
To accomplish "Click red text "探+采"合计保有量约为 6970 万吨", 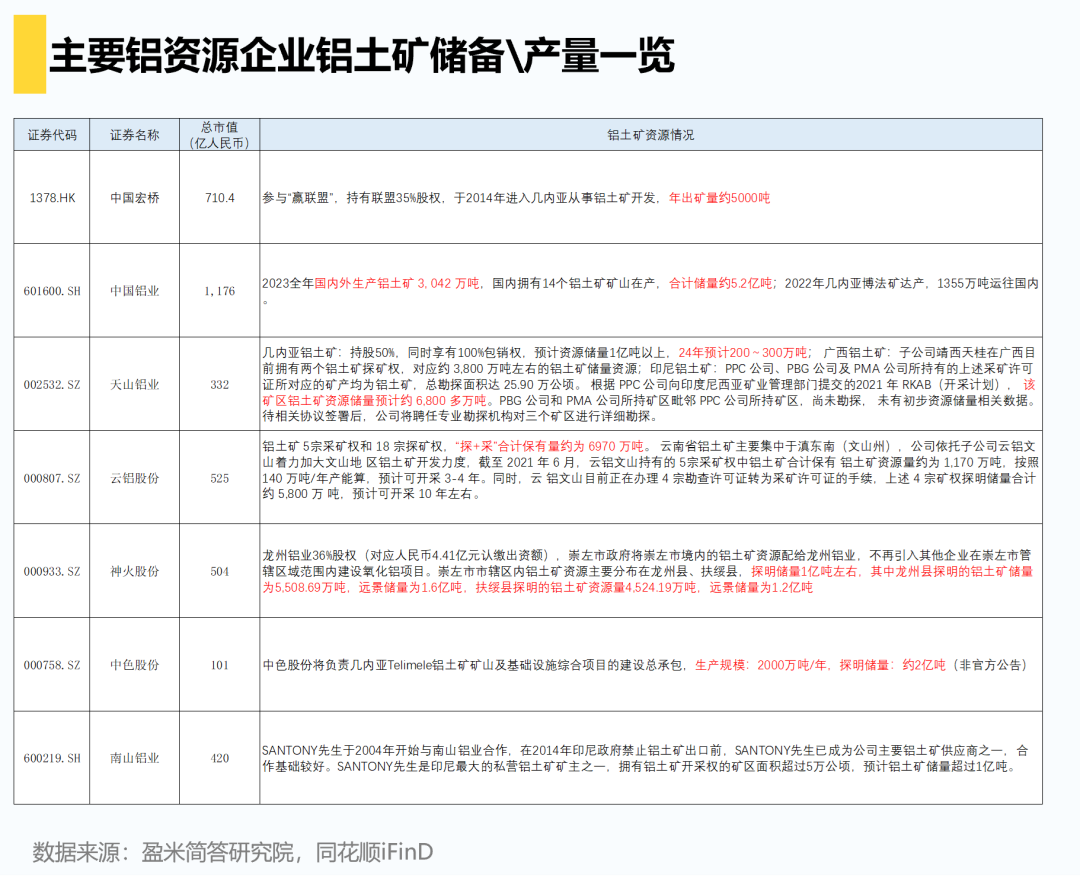I will click(552, 446).
